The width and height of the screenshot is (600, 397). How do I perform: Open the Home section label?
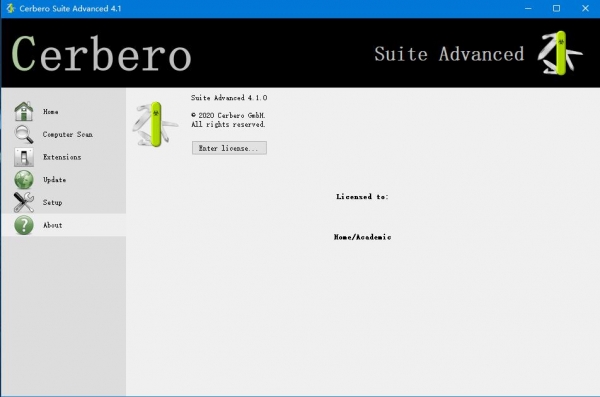pyautogui.click(x=51, y=112)
